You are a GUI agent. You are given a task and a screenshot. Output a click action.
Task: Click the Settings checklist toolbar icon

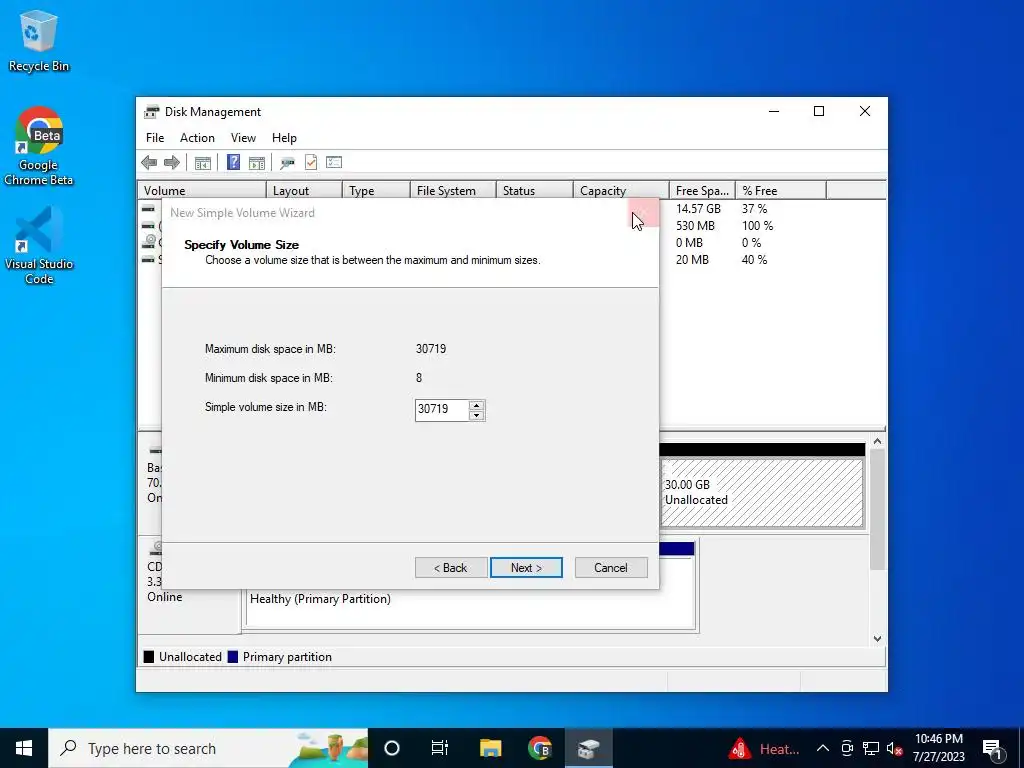click(x=334, y=162)
